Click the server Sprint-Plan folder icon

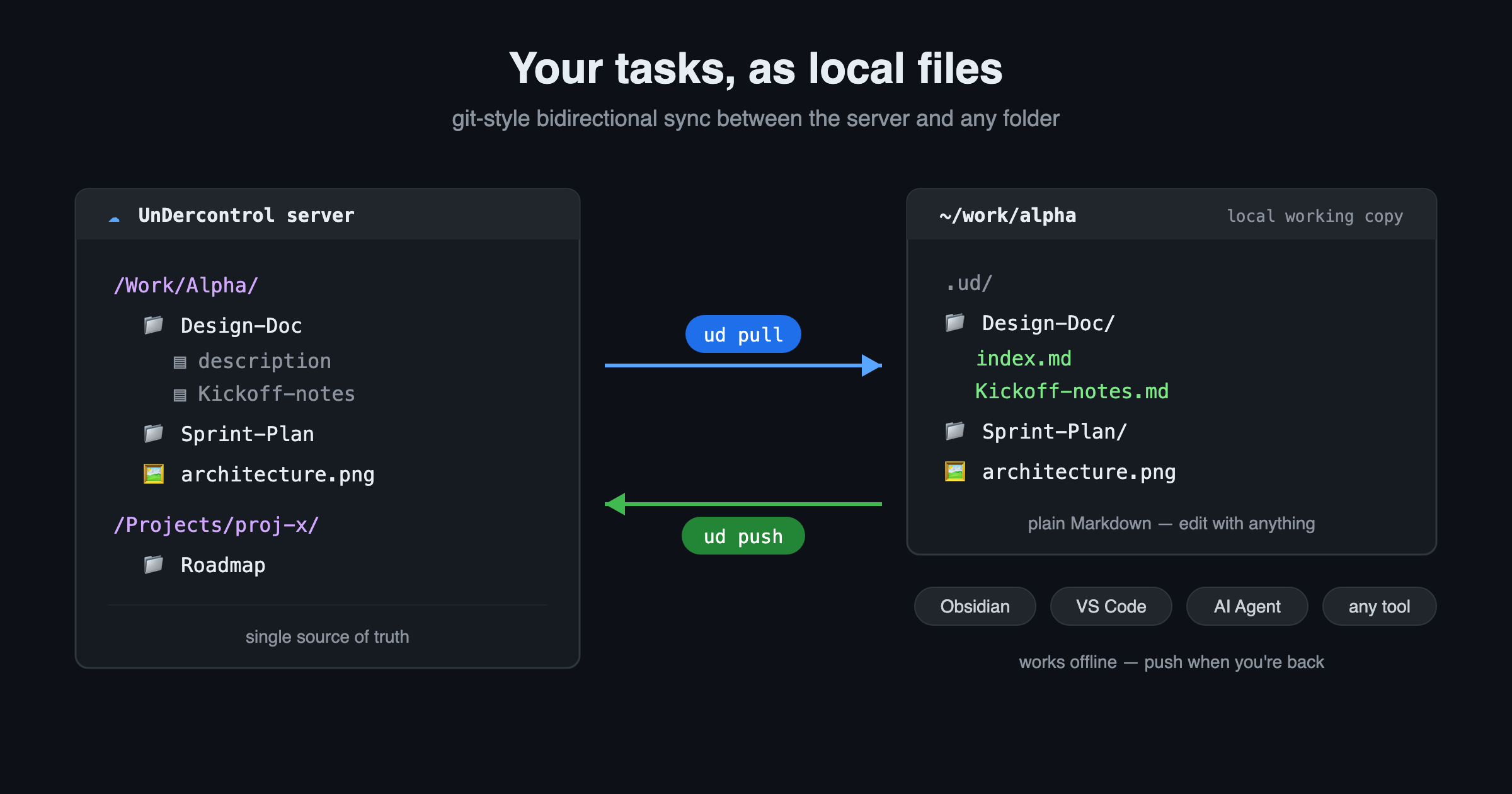click(154, 434)
